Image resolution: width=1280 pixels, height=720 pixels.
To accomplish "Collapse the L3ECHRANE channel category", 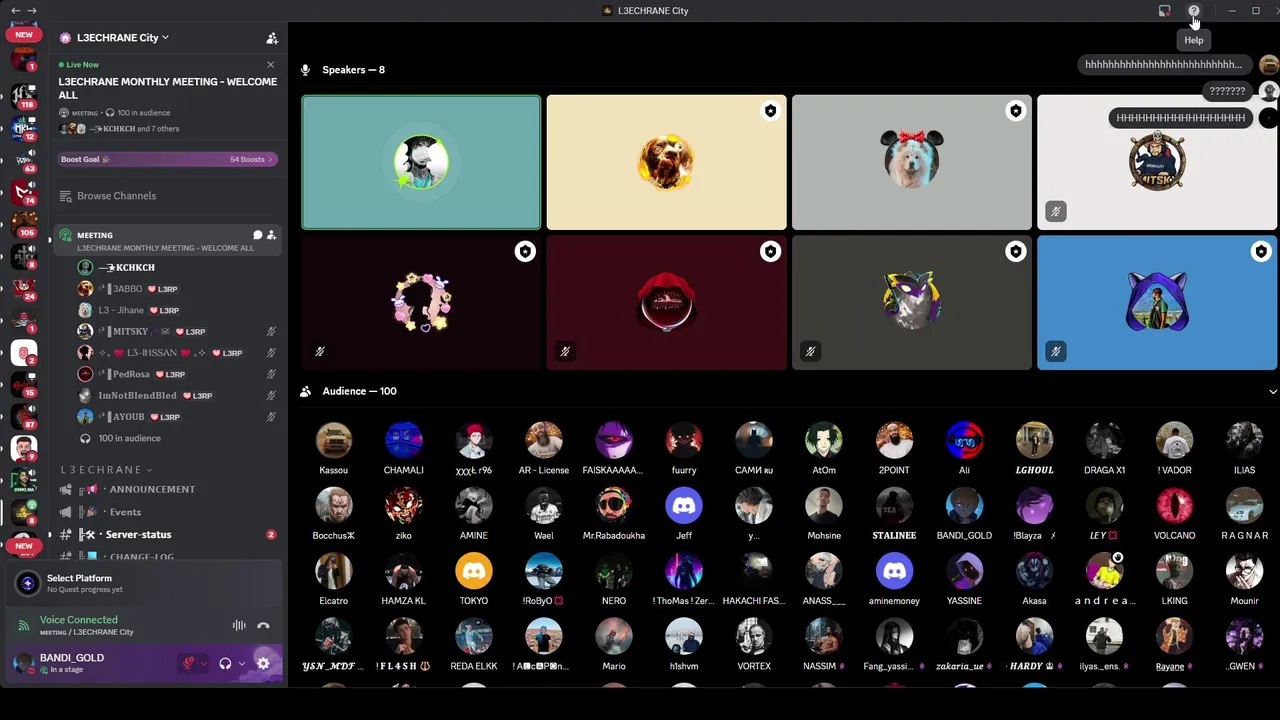I will tap(106, 470).
